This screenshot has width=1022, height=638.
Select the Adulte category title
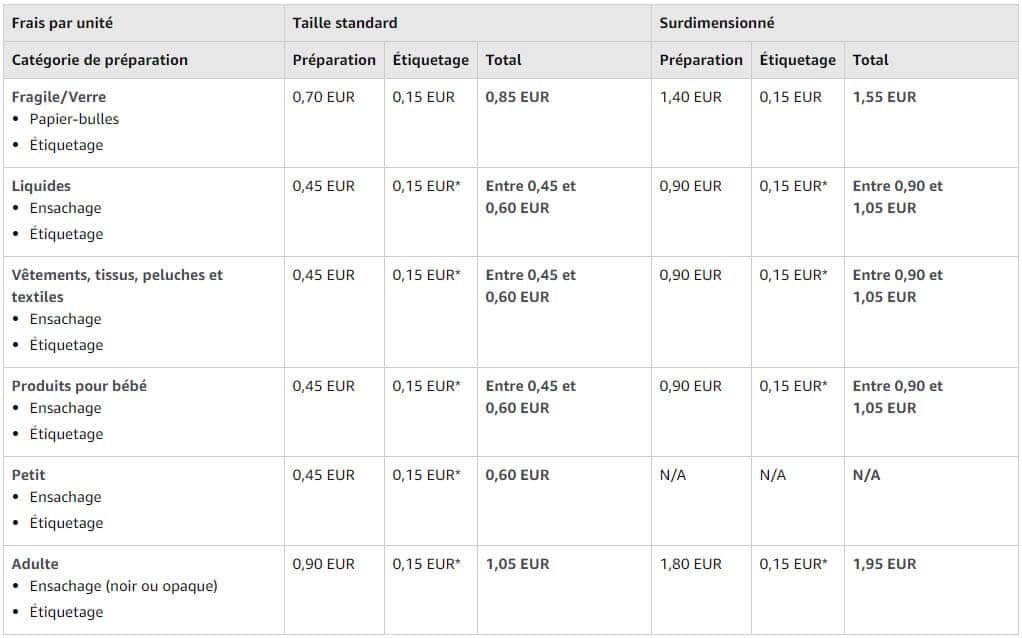tap(35, 564)
